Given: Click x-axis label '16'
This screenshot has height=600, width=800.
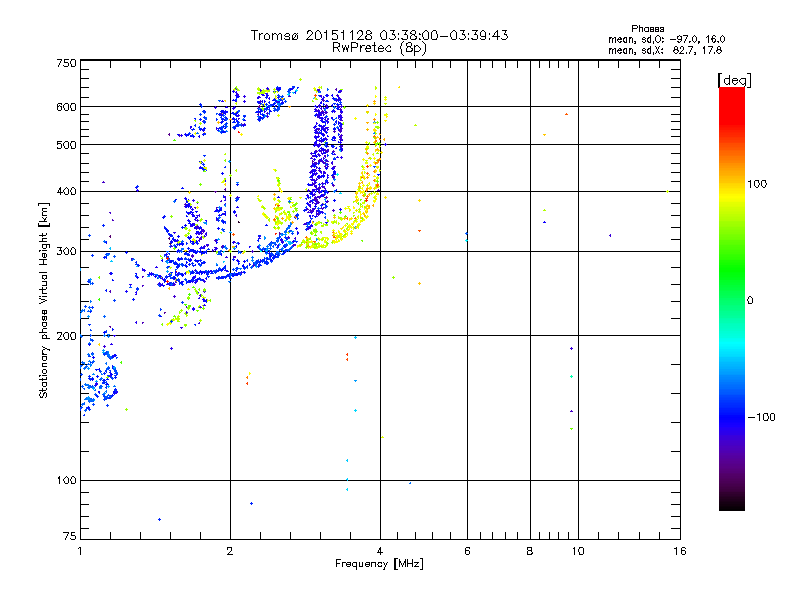Looking at the screenshot, I should [680, 551].
